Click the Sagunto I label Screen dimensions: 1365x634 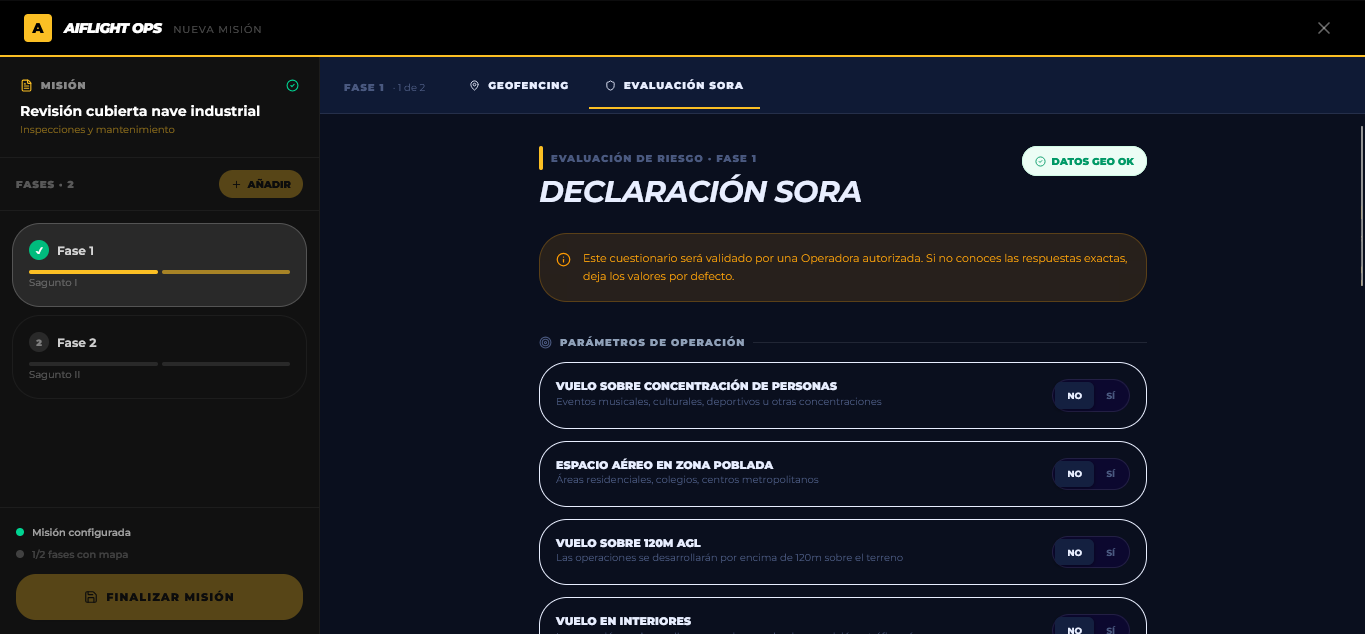(x=53, y=283)
